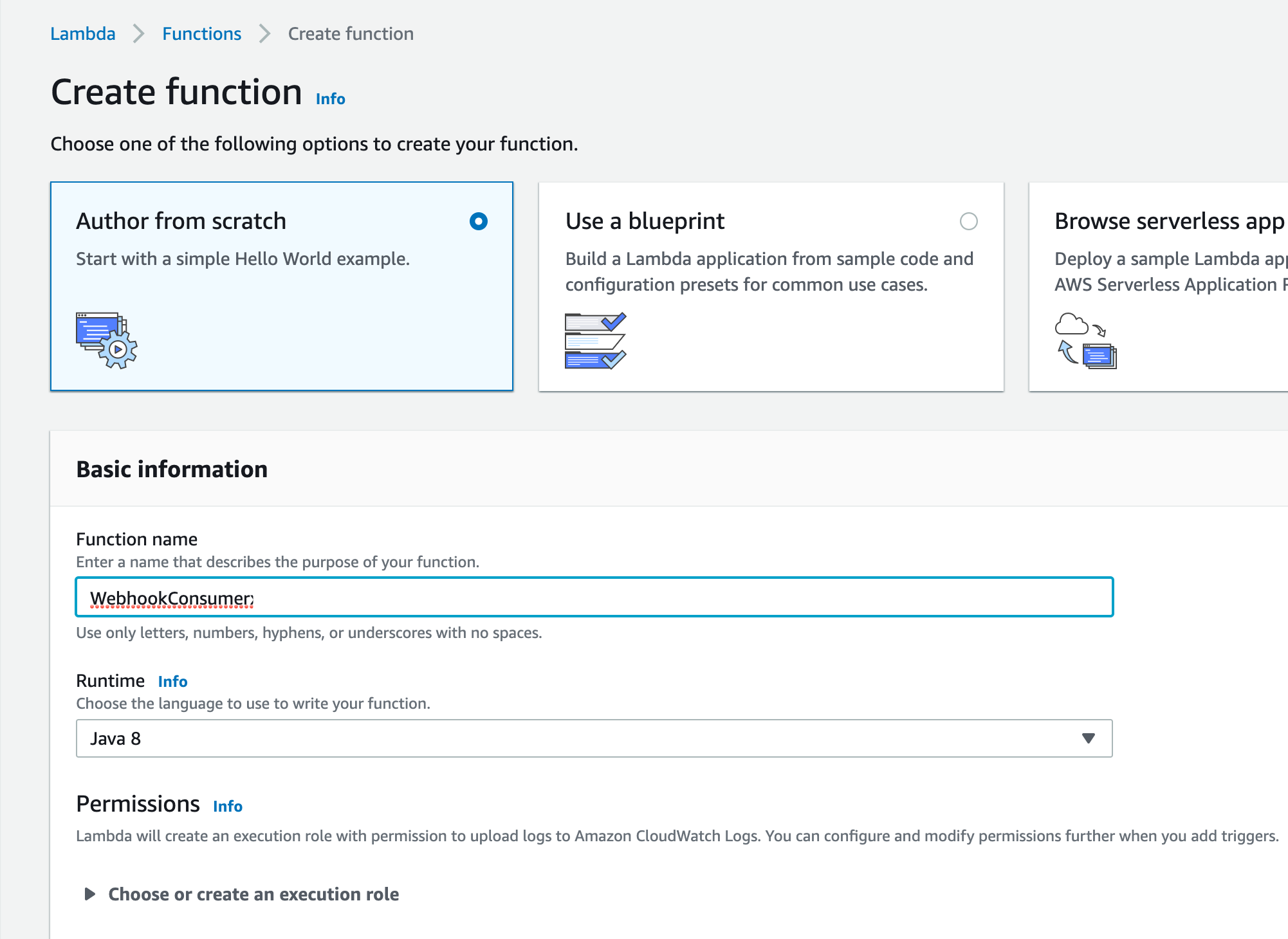
Task: Open the Functions breadcrumb link
Action: [201, 33]
